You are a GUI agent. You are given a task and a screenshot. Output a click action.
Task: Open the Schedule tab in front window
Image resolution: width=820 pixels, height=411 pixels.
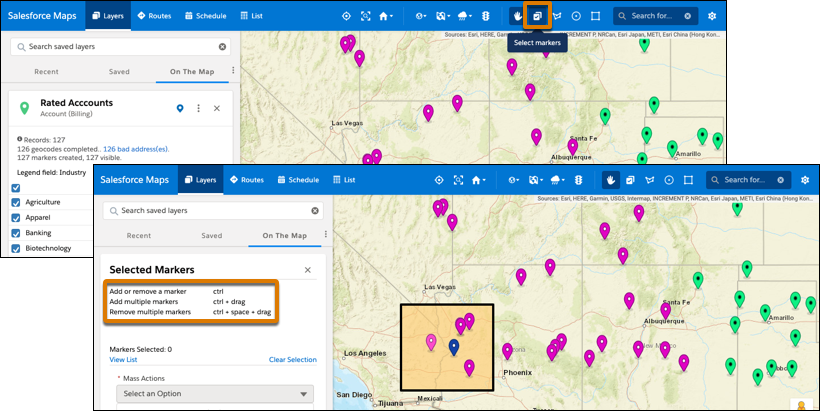(298, 180)
